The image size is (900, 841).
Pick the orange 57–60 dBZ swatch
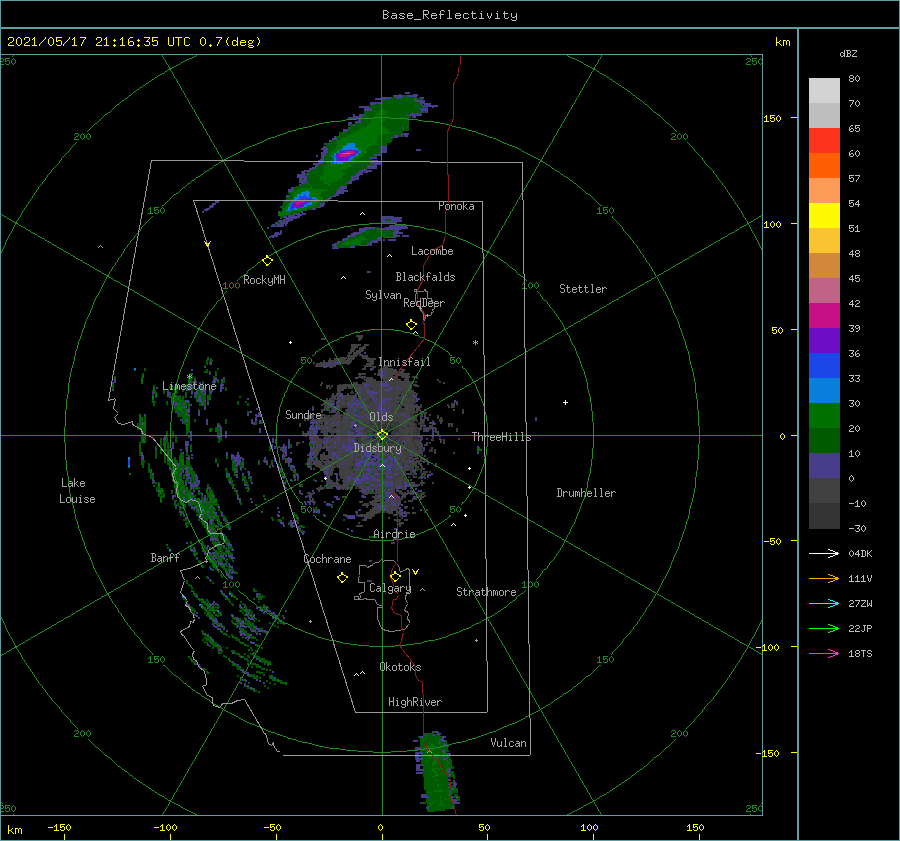pos(824,166)
